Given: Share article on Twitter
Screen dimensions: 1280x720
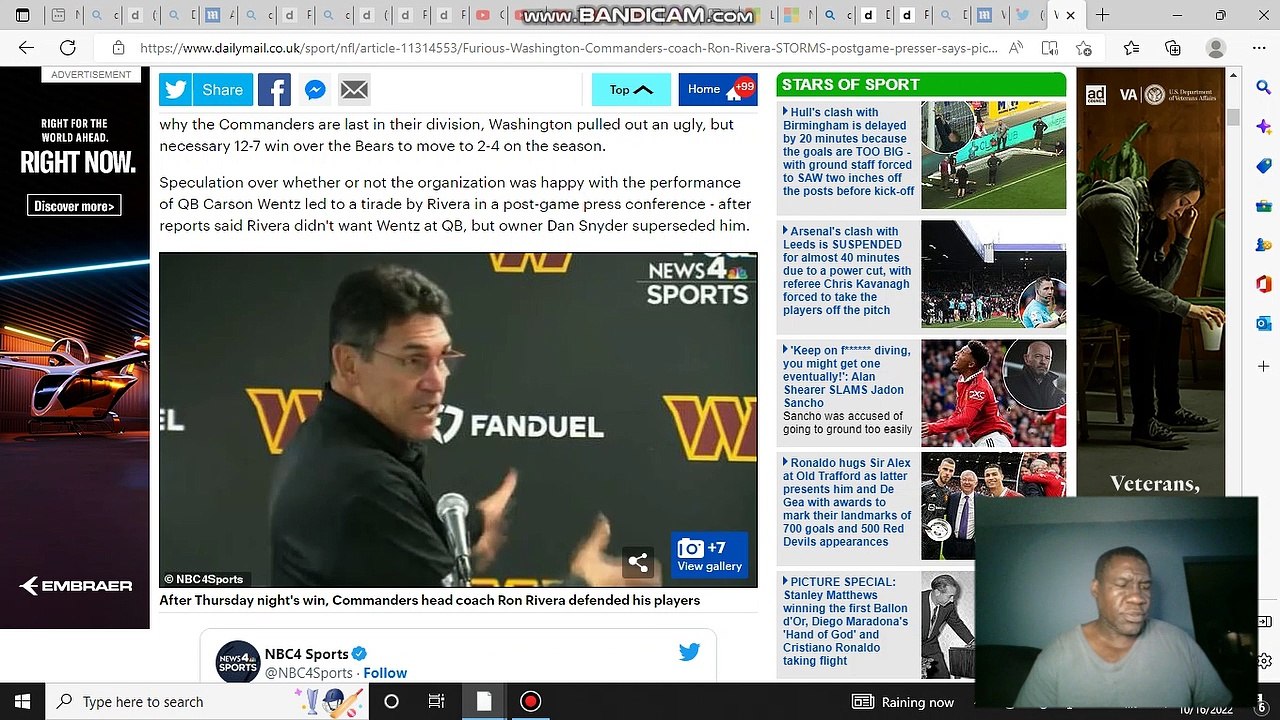Looking at the screenshot, I should (x=175, y=90).
